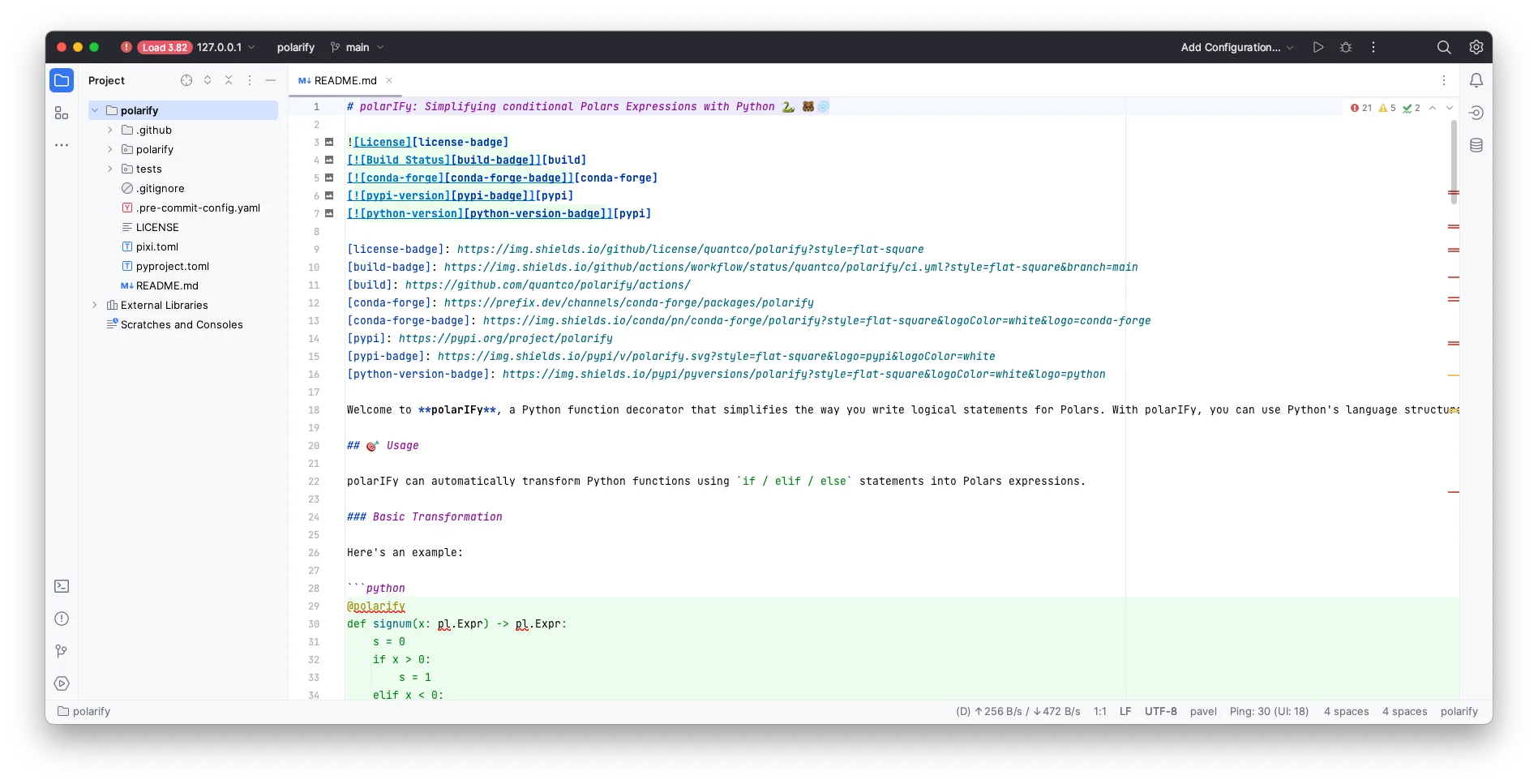Image resolution: width=1538 pixels, height=784 pixels.
Task: Click the Debug bug icon
Action: point(1346,47)
